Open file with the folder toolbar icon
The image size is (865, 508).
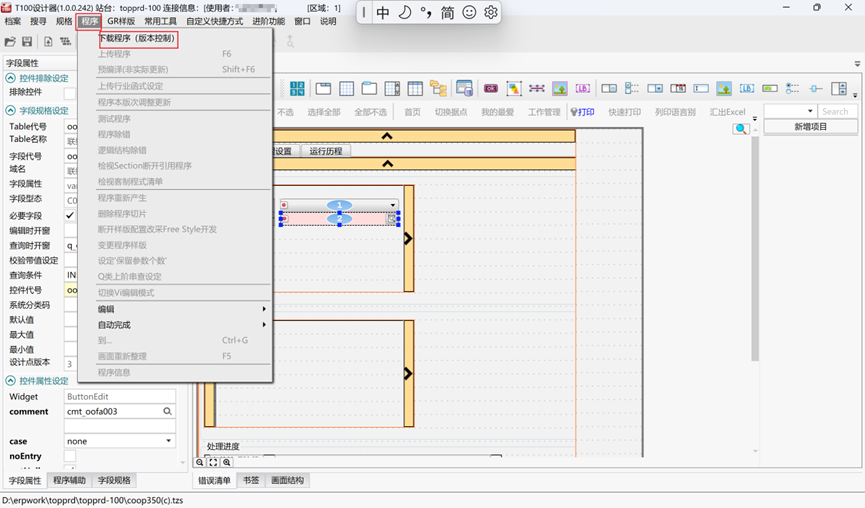[10, 41]
